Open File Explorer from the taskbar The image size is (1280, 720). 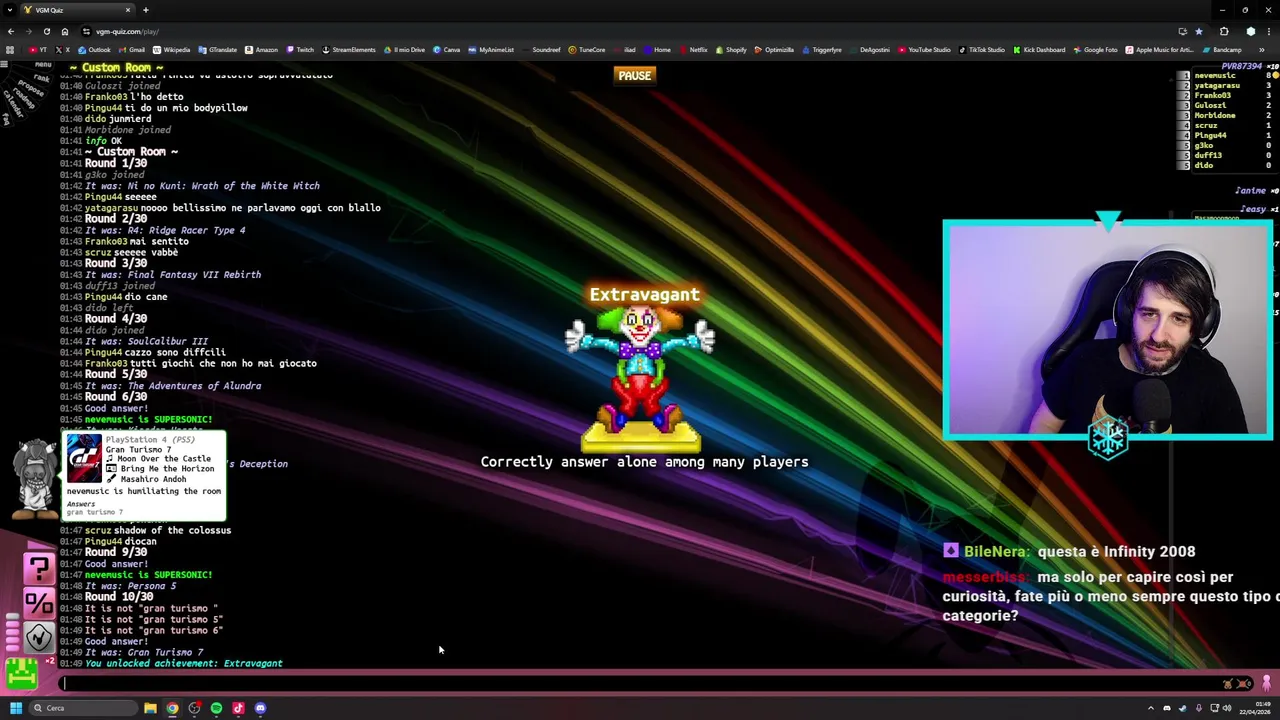150,708
